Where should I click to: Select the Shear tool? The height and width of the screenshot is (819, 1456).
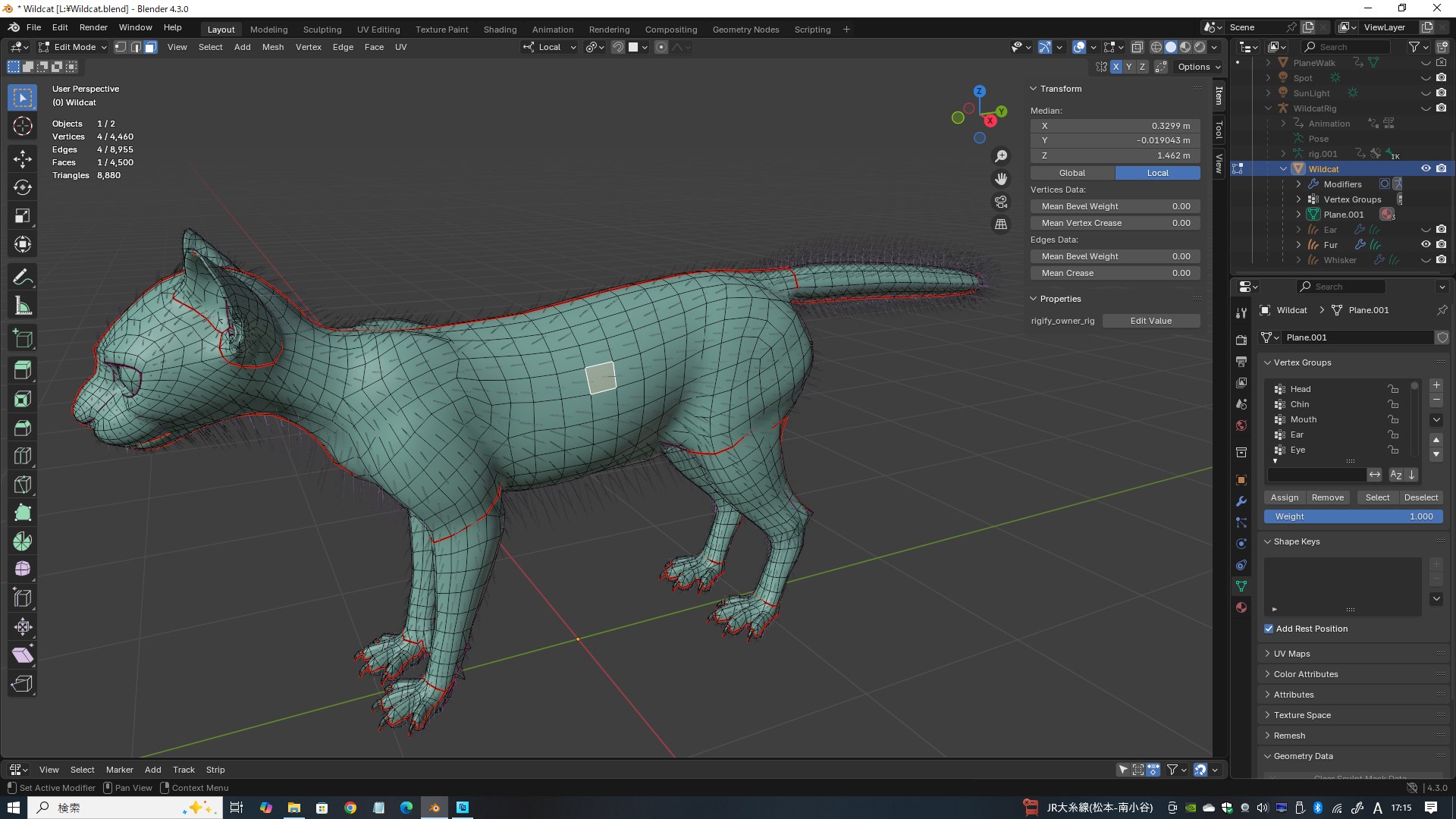[23, 655]
